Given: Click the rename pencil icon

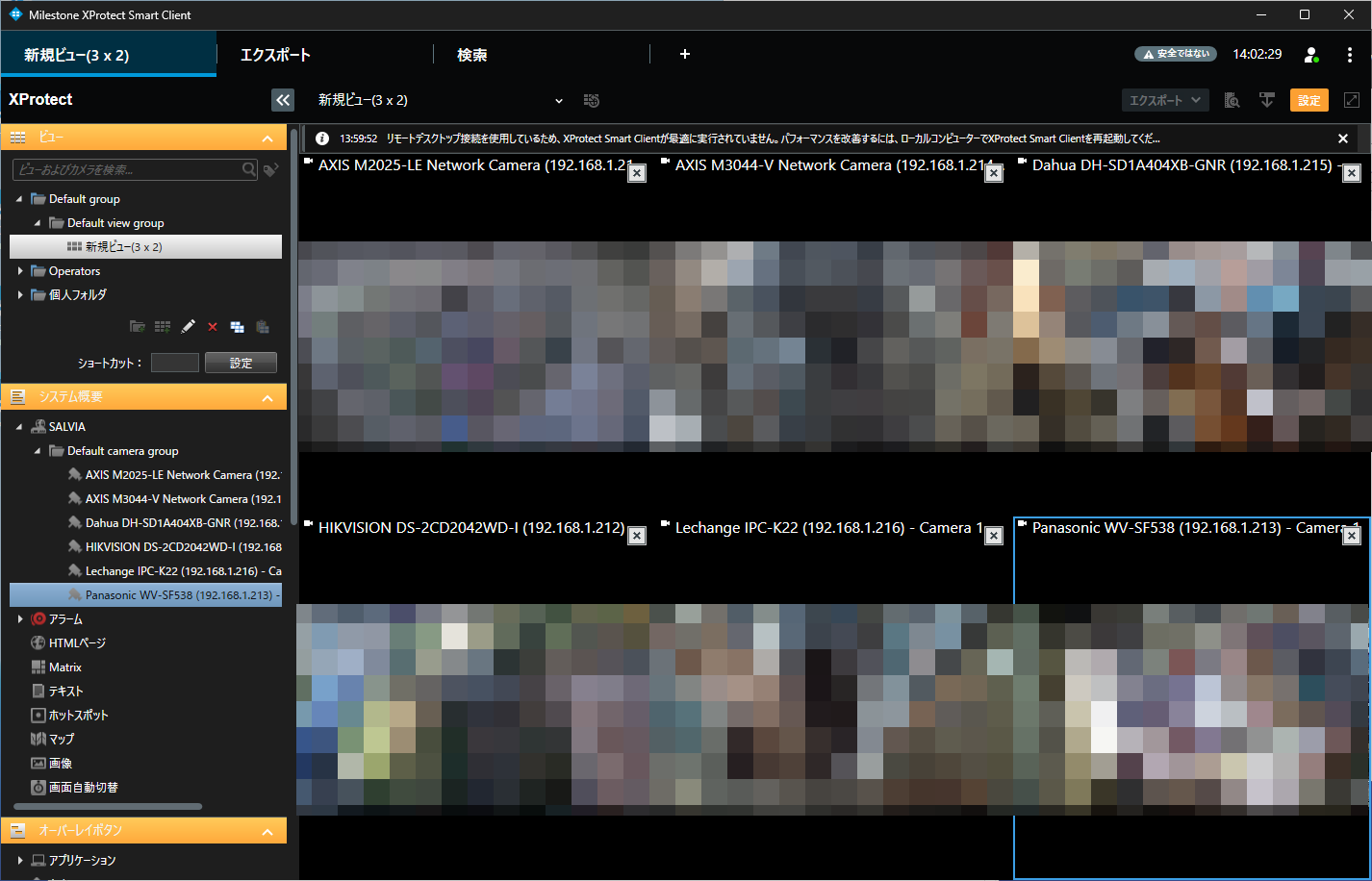Looking at the screenshot, I should click(189, 327).
